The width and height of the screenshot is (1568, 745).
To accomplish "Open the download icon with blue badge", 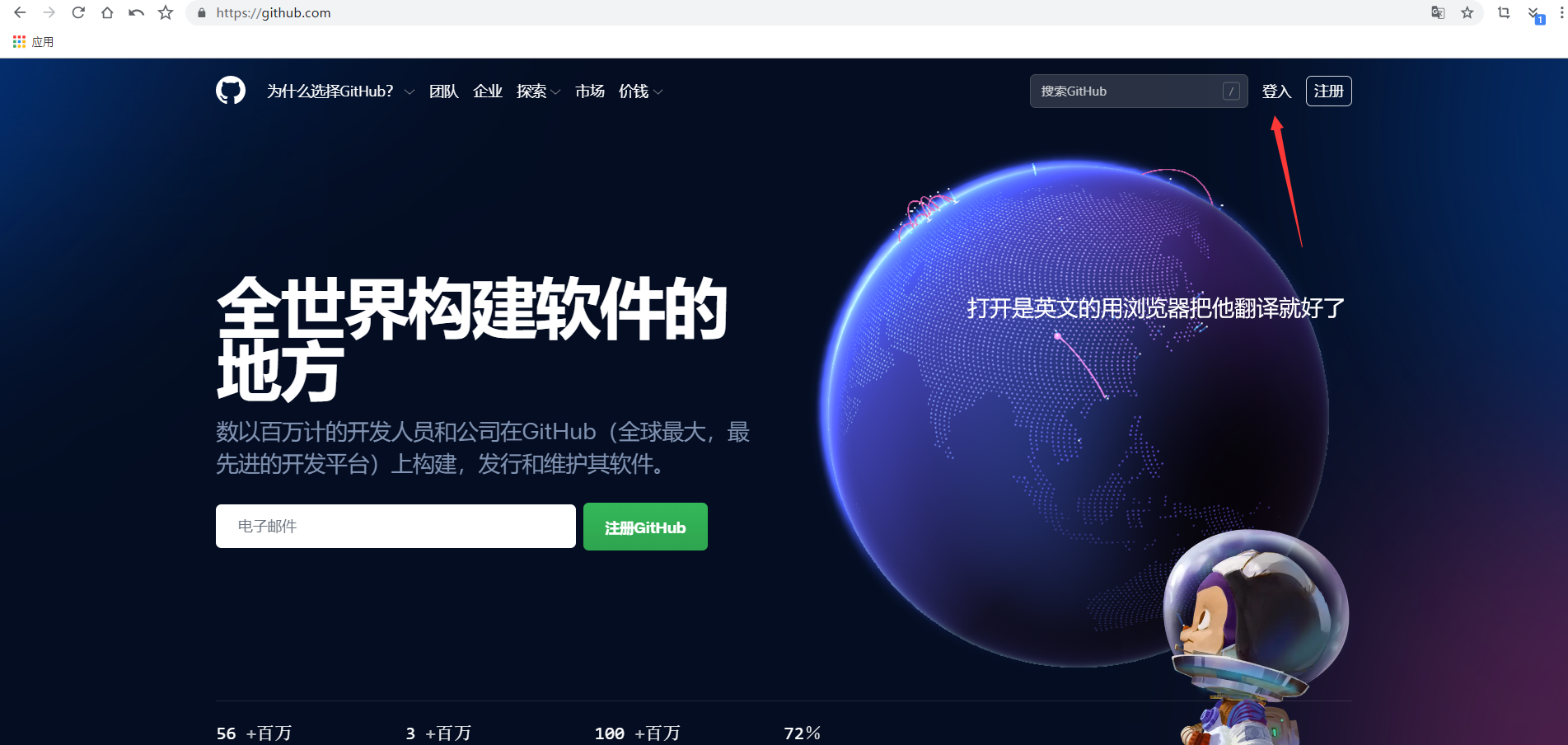I will 1535,14.
